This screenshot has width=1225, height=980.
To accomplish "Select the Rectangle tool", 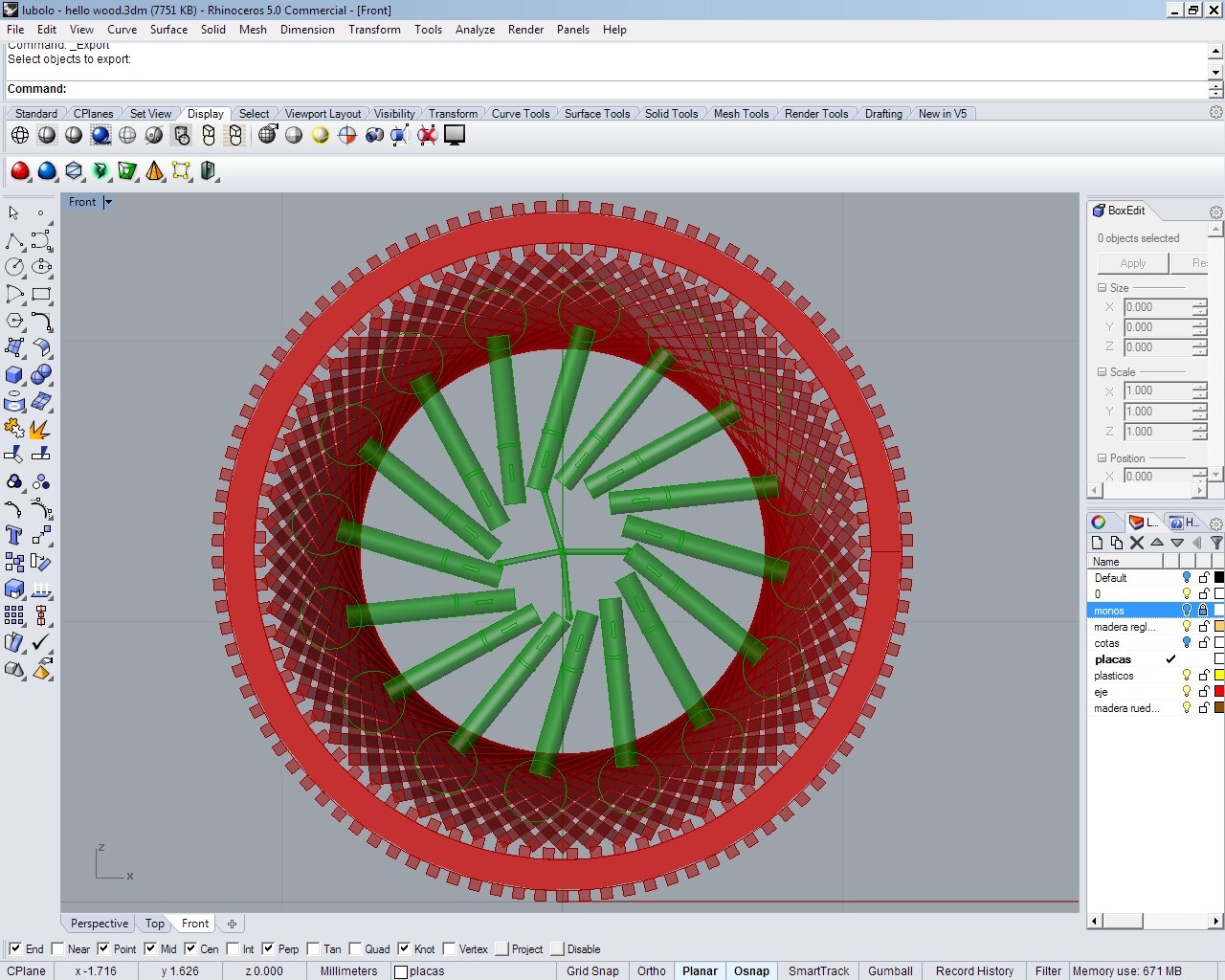I will coord(40,295).
